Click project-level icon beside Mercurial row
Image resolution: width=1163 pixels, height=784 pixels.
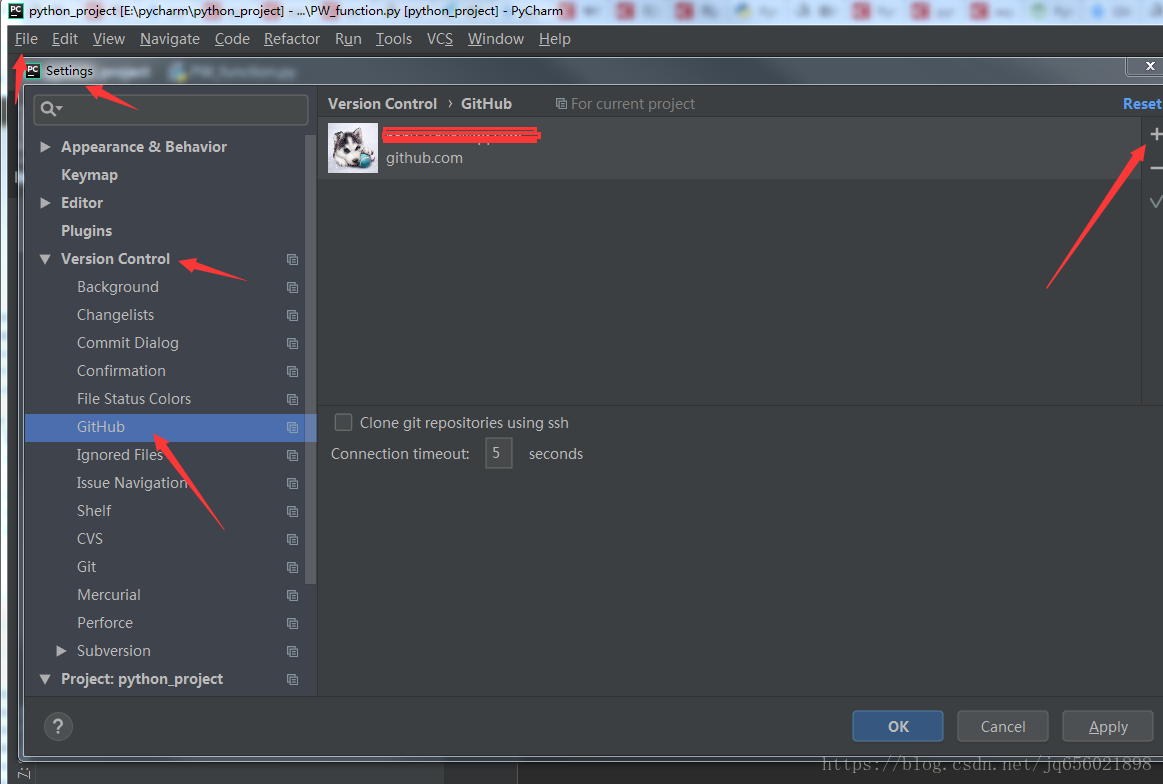click(x=292, y=595)
